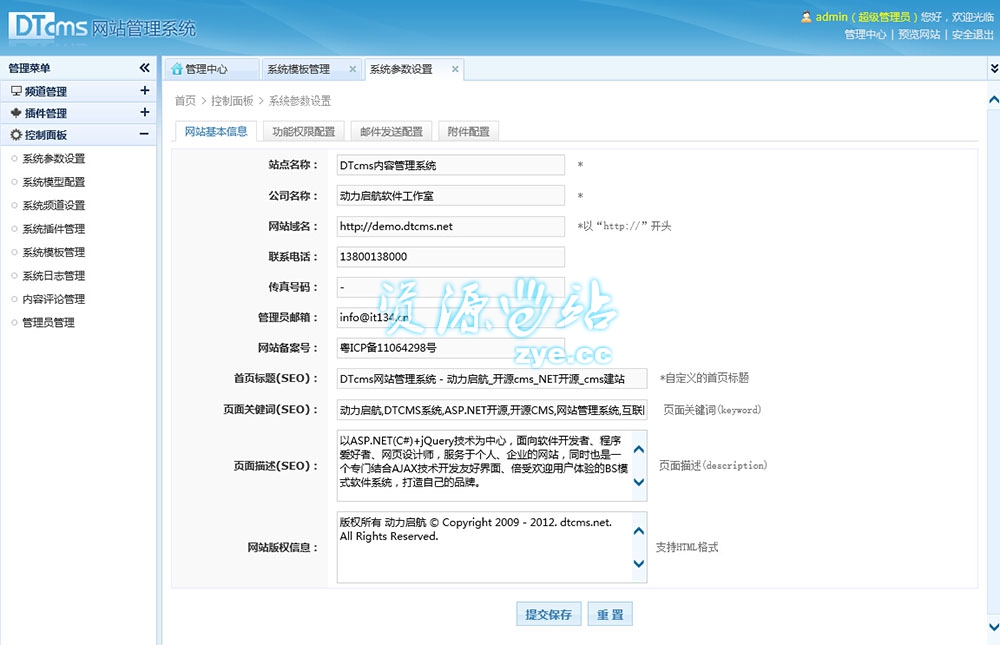The width and height of the screenshot is (1000, 645).
Task: Click the 提交保存 button
Action: pyautogui.click(x=549, y=614)
